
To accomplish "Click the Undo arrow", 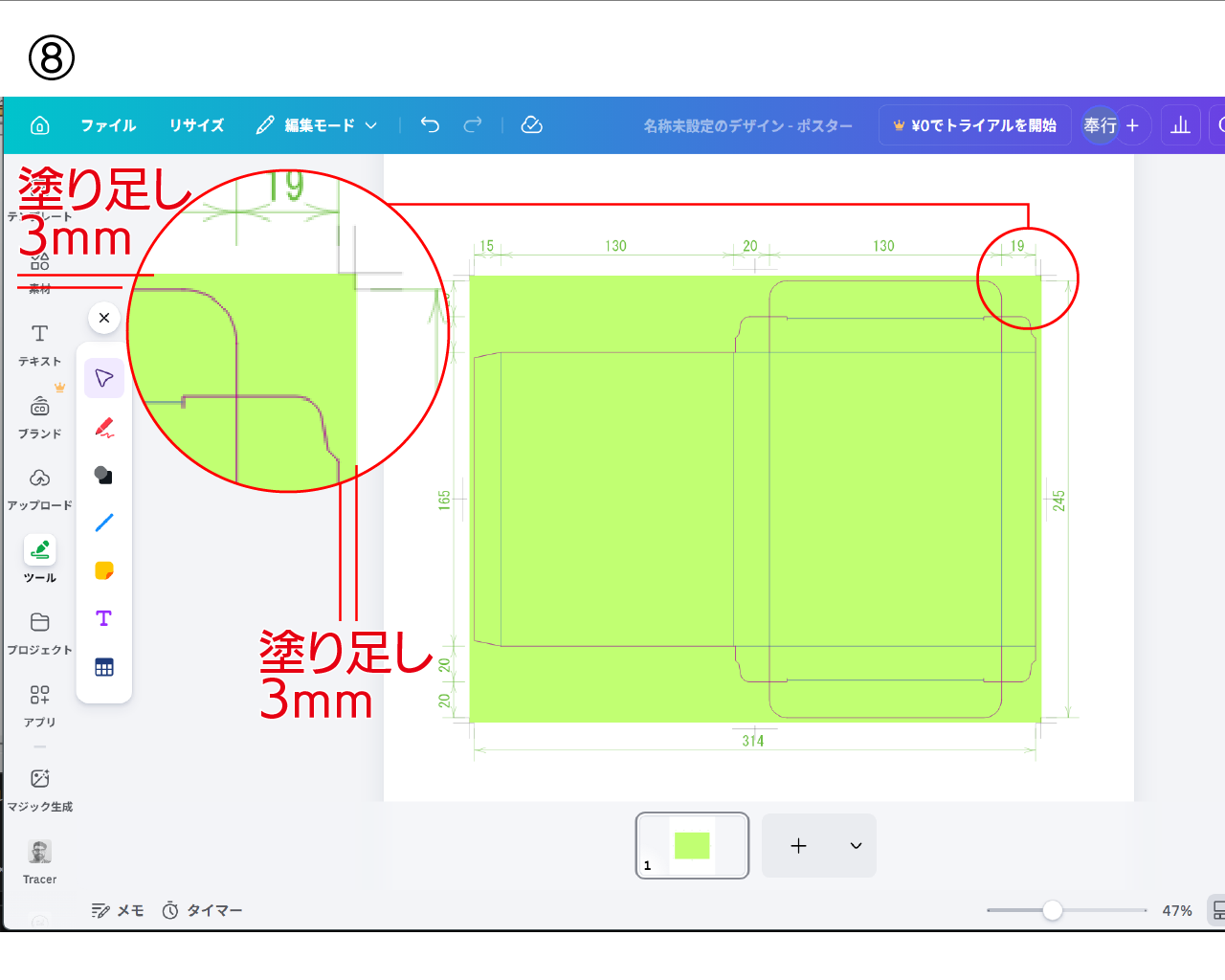I will [x=430, y=125].
